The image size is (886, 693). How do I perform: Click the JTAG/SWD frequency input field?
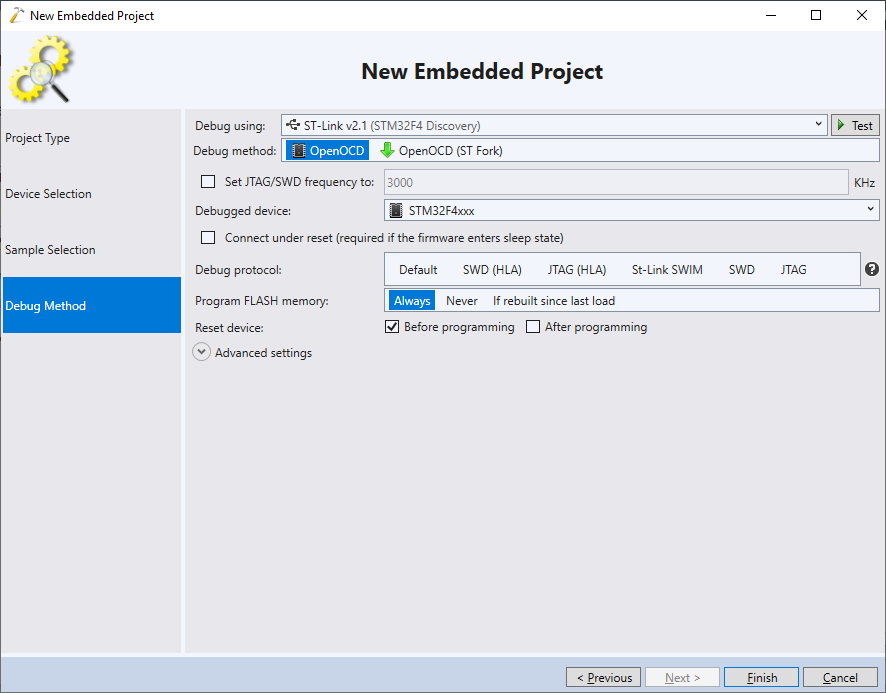[x=616, y=182]
